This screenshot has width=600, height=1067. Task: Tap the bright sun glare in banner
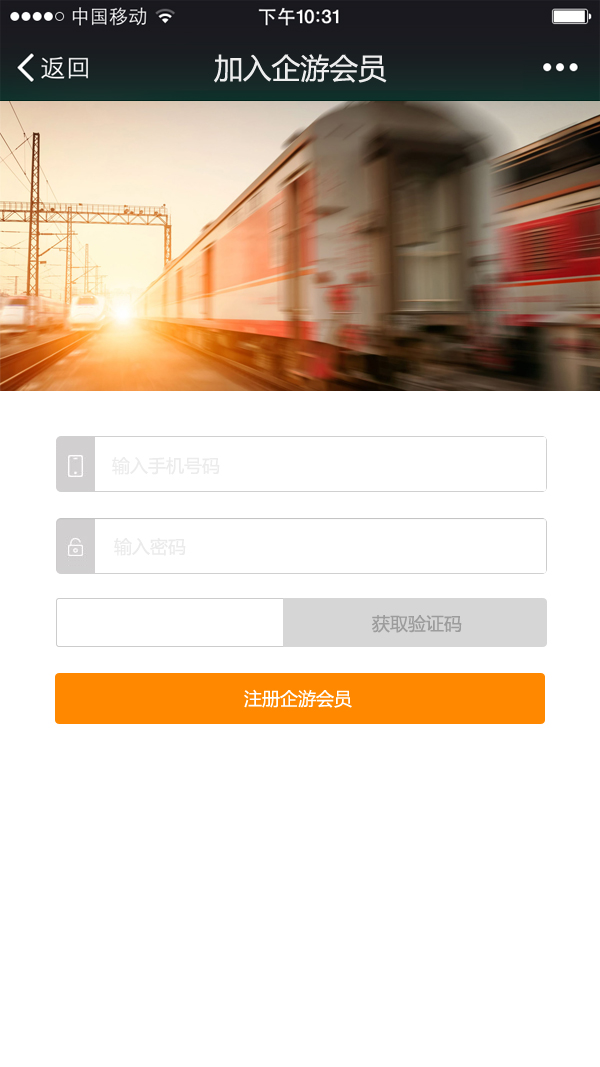coord(122,312)
